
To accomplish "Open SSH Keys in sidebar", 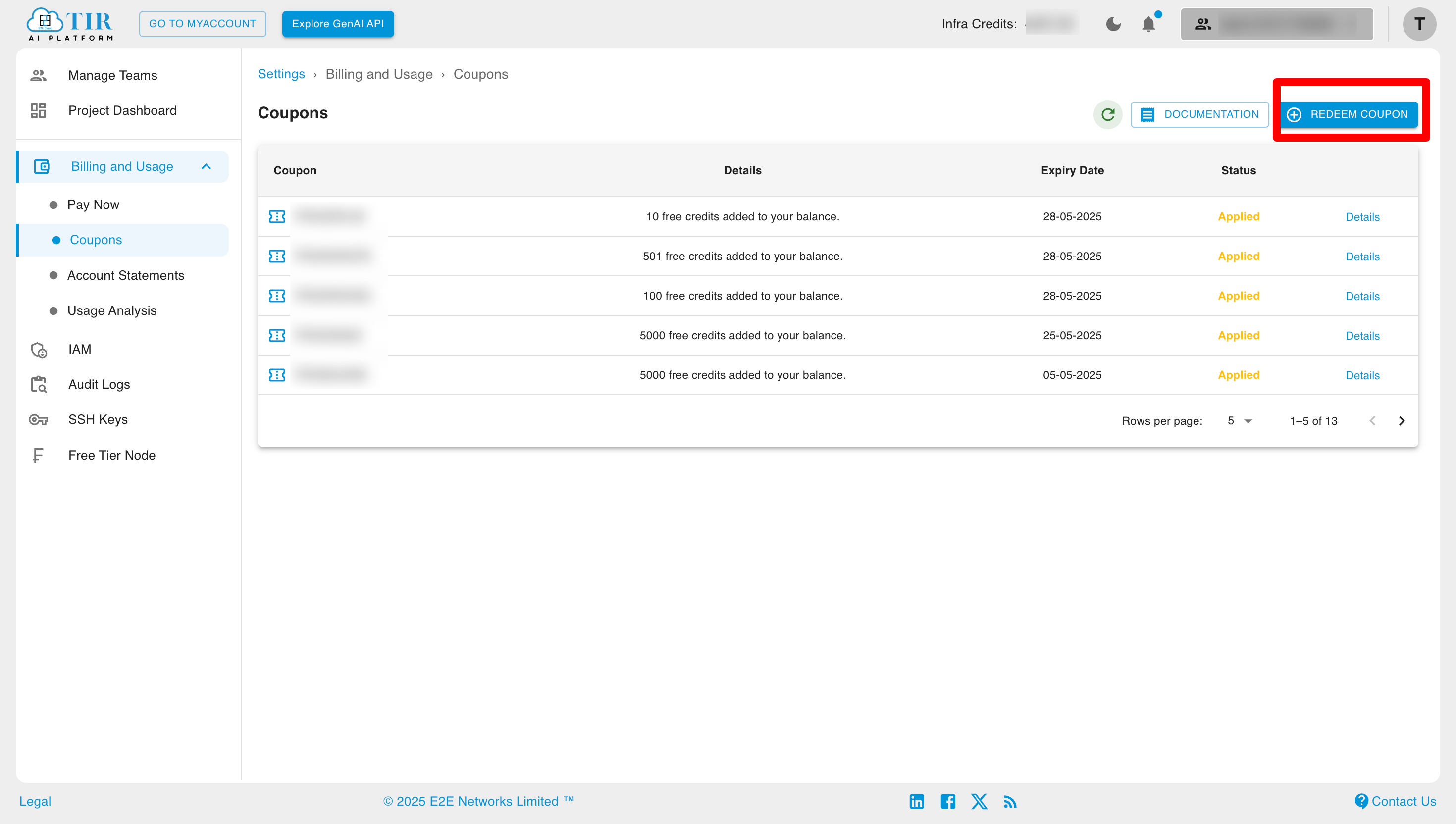I will coord(98,419).
